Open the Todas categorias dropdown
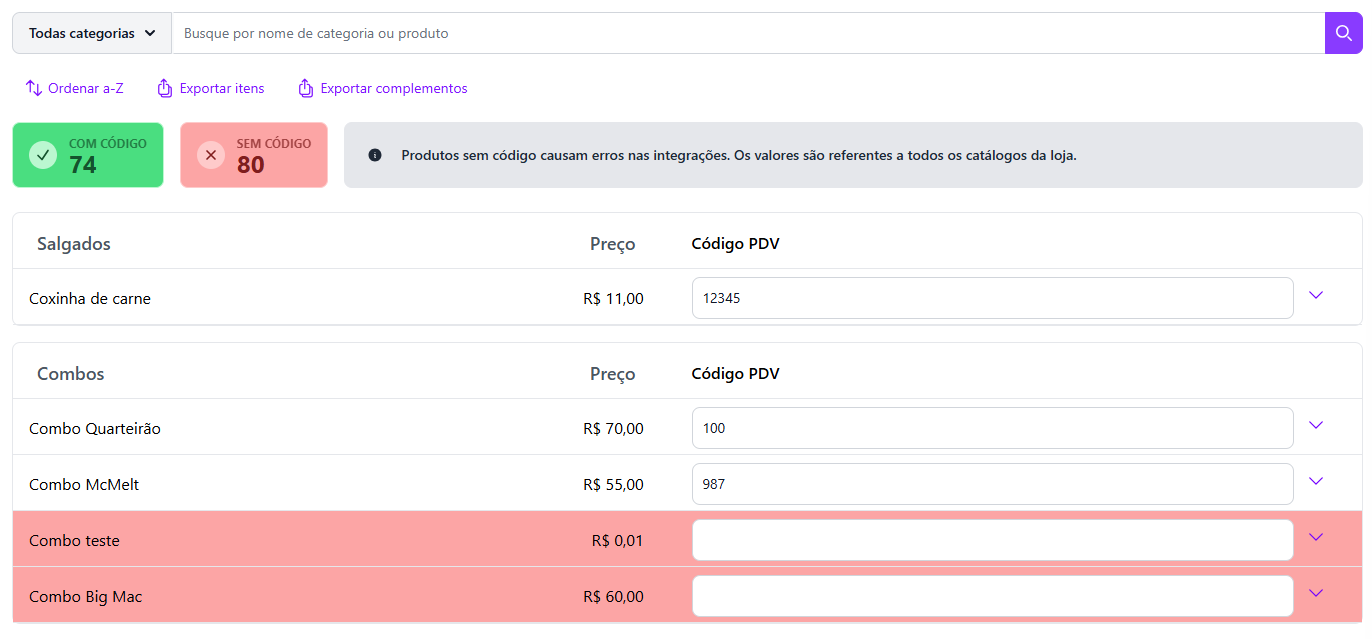This screenshot has height=639, width=1372. click(x=92, y=33)
